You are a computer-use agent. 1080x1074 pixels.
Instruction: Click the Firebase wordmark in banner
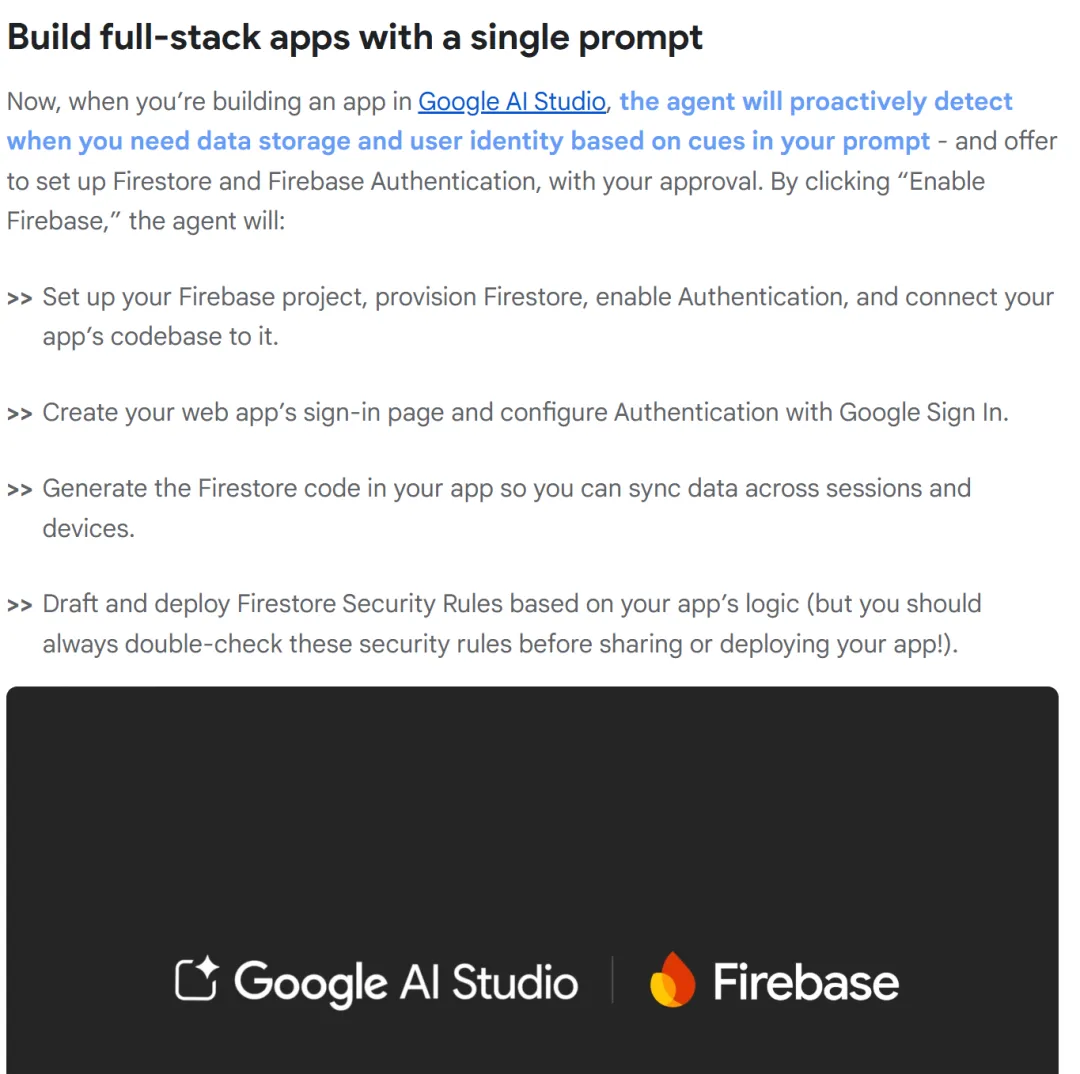[x=805, y=982]
